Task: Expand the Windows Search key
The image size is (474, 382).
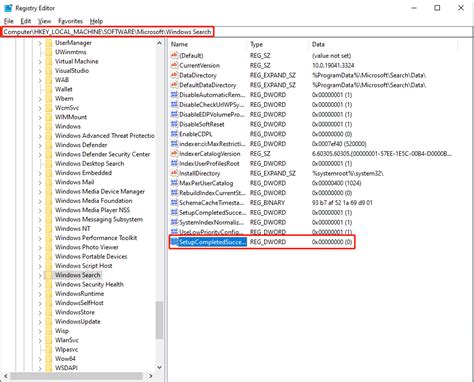Action: point(40,275)
